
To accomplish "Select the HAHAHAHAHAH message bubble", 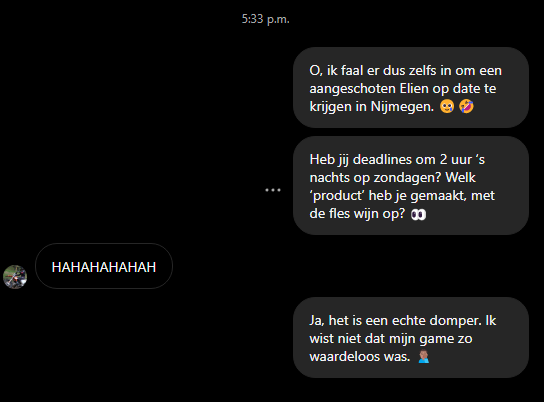I will 104,266.
